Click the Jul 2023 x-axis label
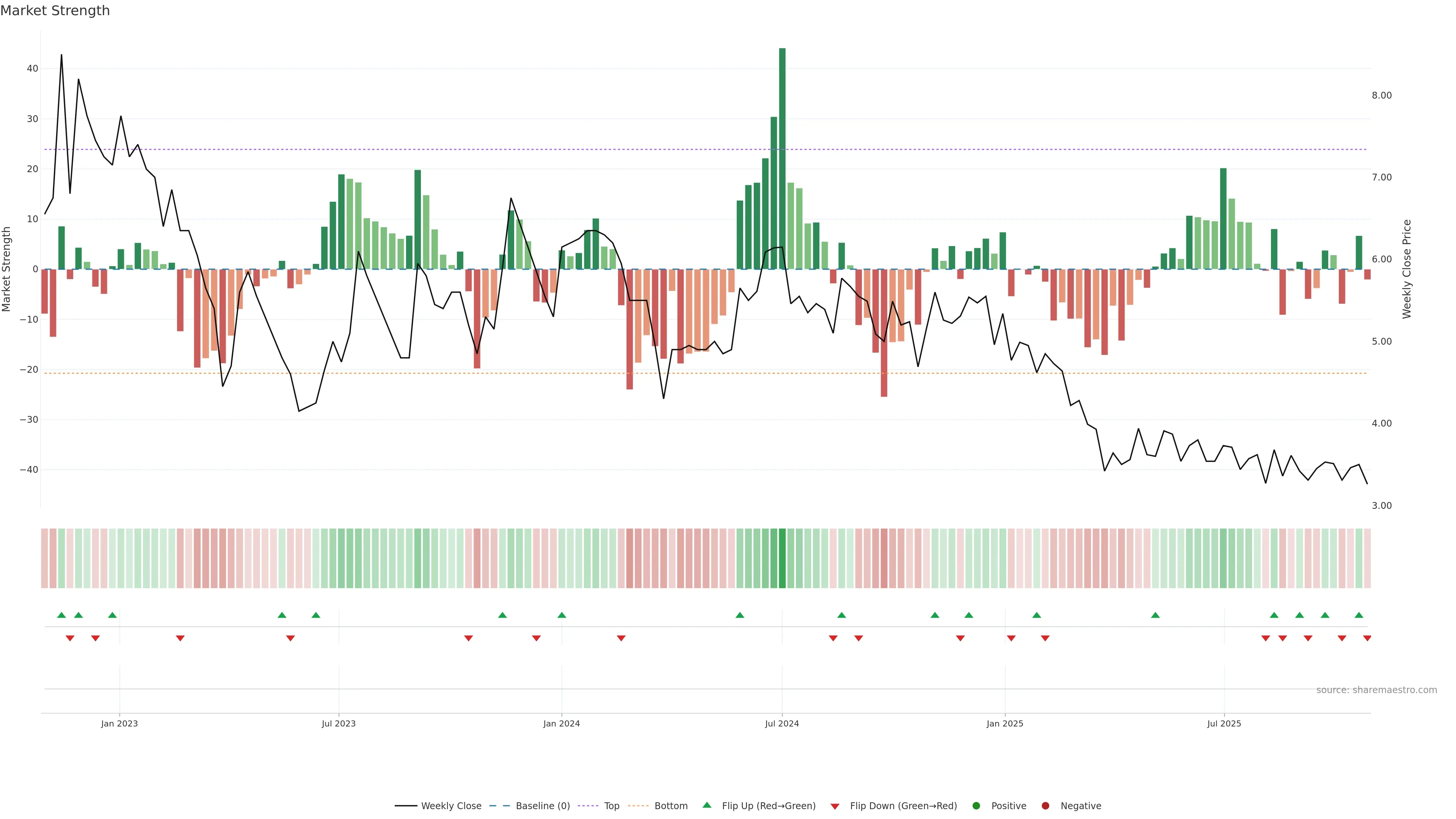The height and width of the screenshot is (819, 1456). pyautogui.click(x=339, y=723)
